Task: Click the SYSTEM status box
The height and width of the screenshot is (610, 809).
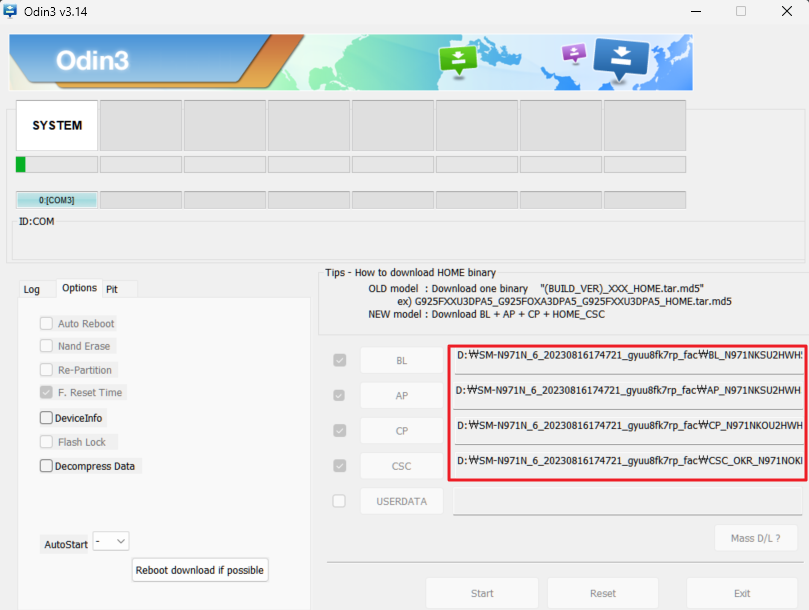Action: pos(57,125)
